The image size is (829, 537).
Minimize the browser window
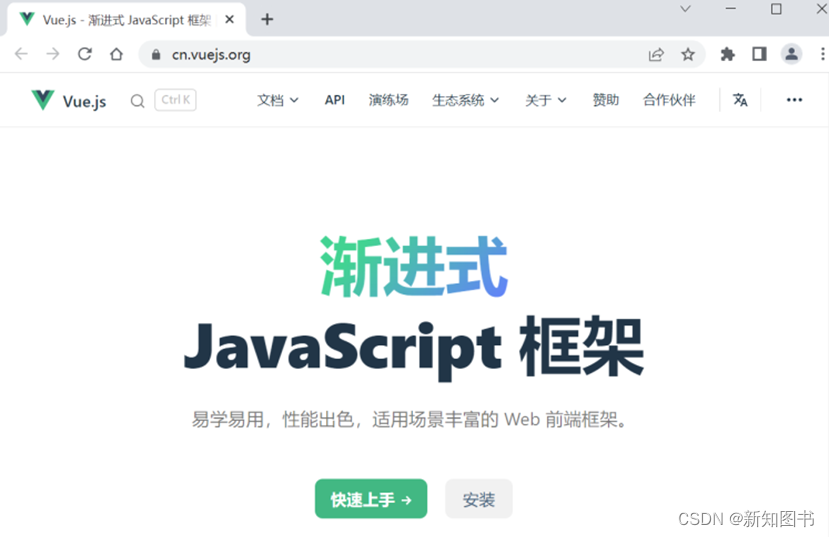click(x=731, y=9)
